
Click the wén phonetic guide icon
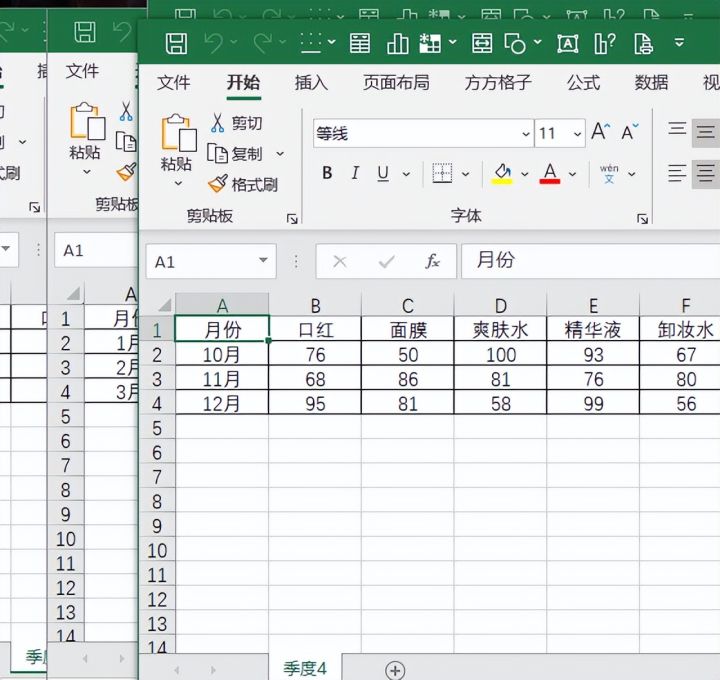click(609, 174)
